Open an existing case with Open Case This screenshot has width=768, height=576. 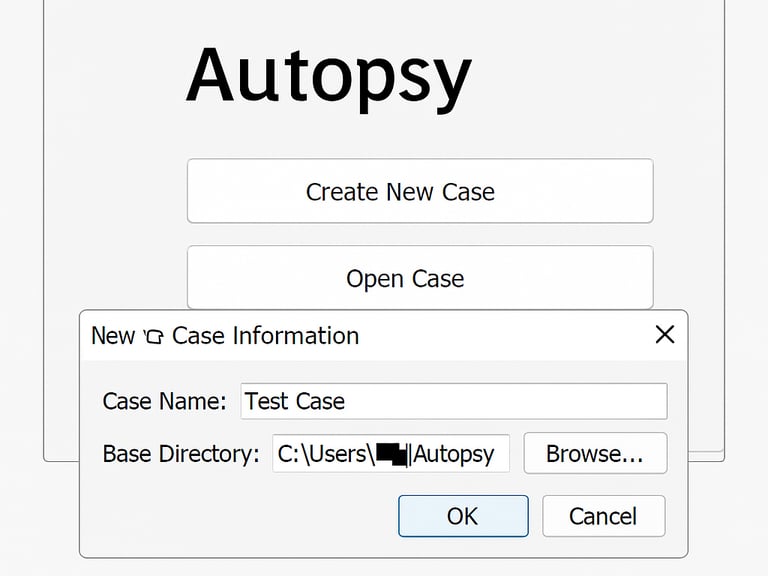pos(420,278)
